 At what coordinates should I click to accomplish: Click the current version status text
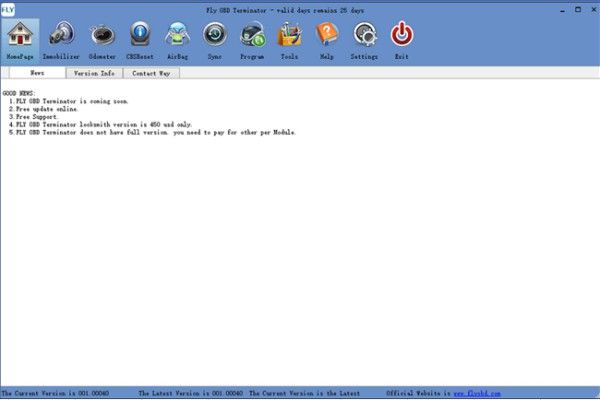[x=55, y=394]
